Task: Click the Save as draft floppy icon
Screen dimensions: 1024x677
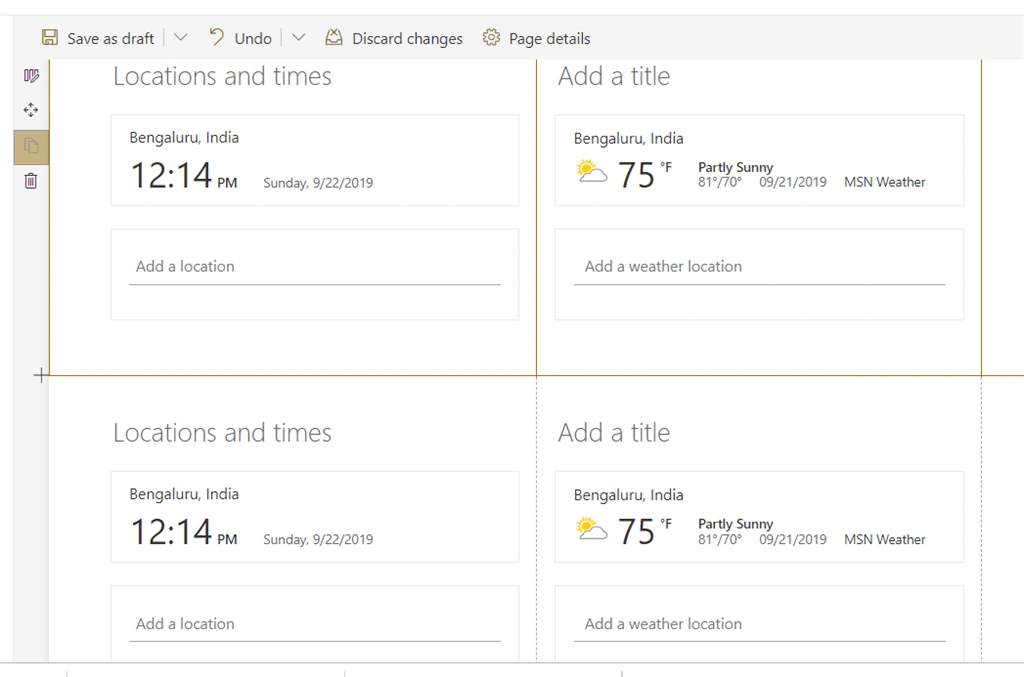Action: [x=50, y=37]
